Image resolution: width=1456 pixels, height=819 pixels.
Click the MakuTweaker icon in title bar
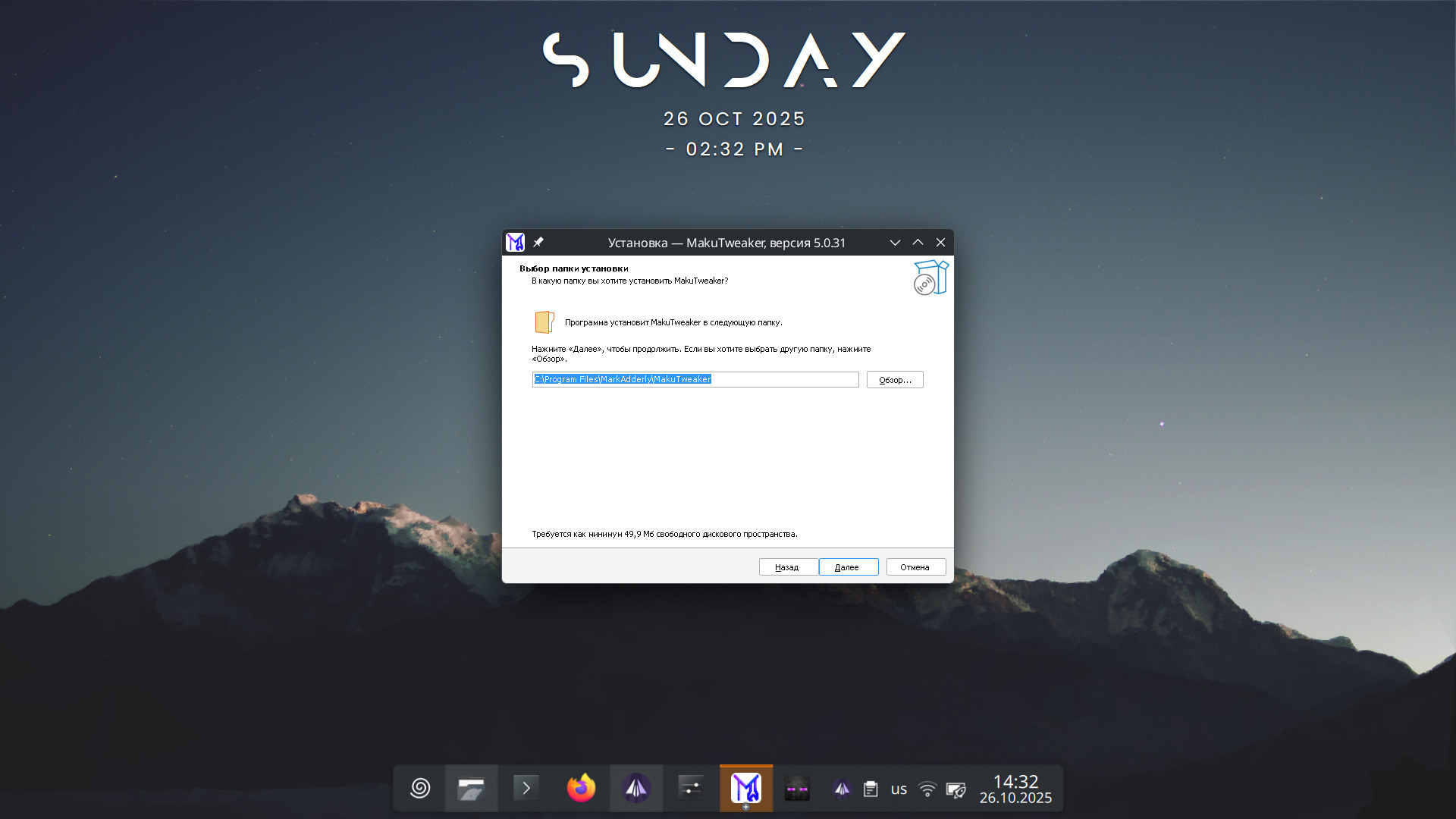tap(516, 243)
